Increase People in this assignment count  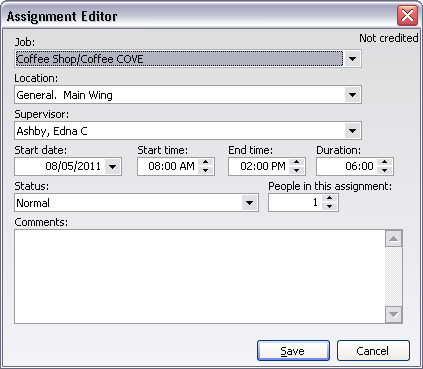point(330,198)
